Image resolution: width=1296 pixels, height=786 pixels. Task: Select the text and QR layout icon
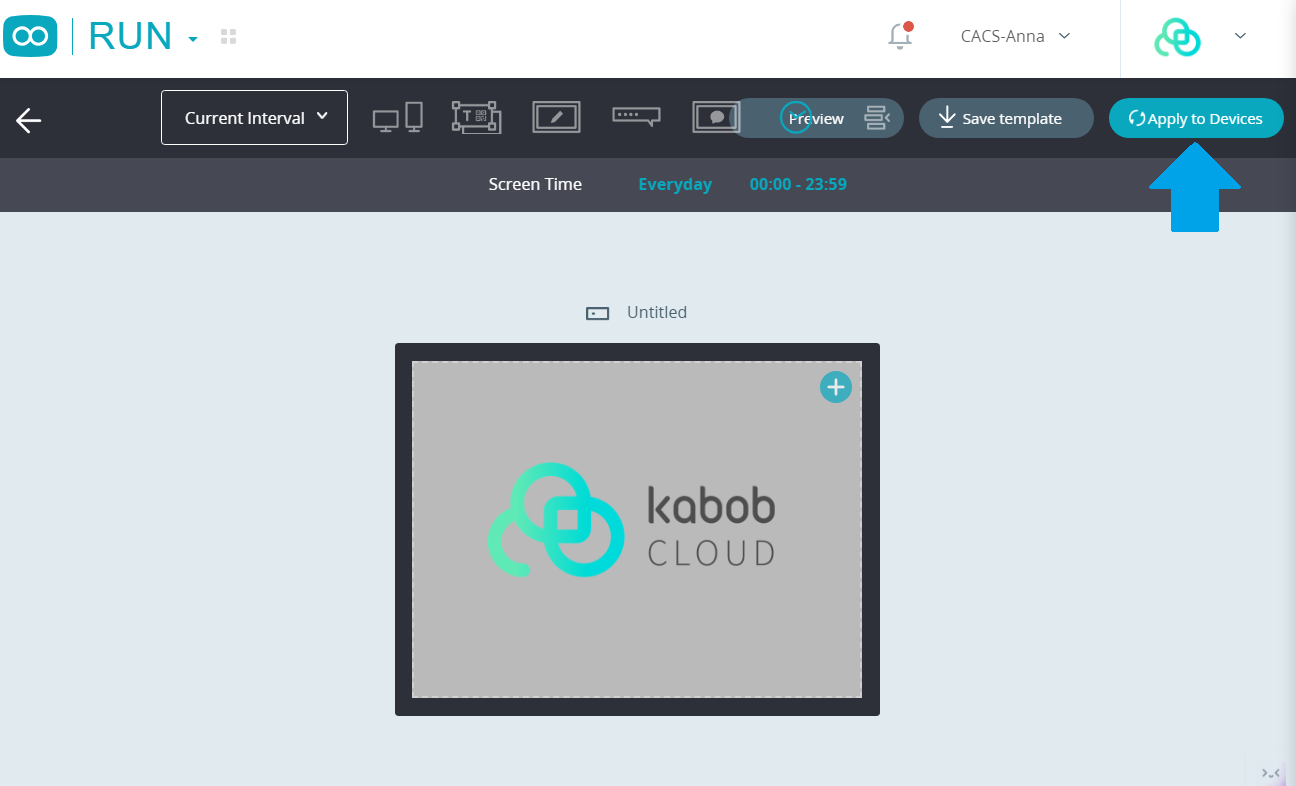pos(476,117)
